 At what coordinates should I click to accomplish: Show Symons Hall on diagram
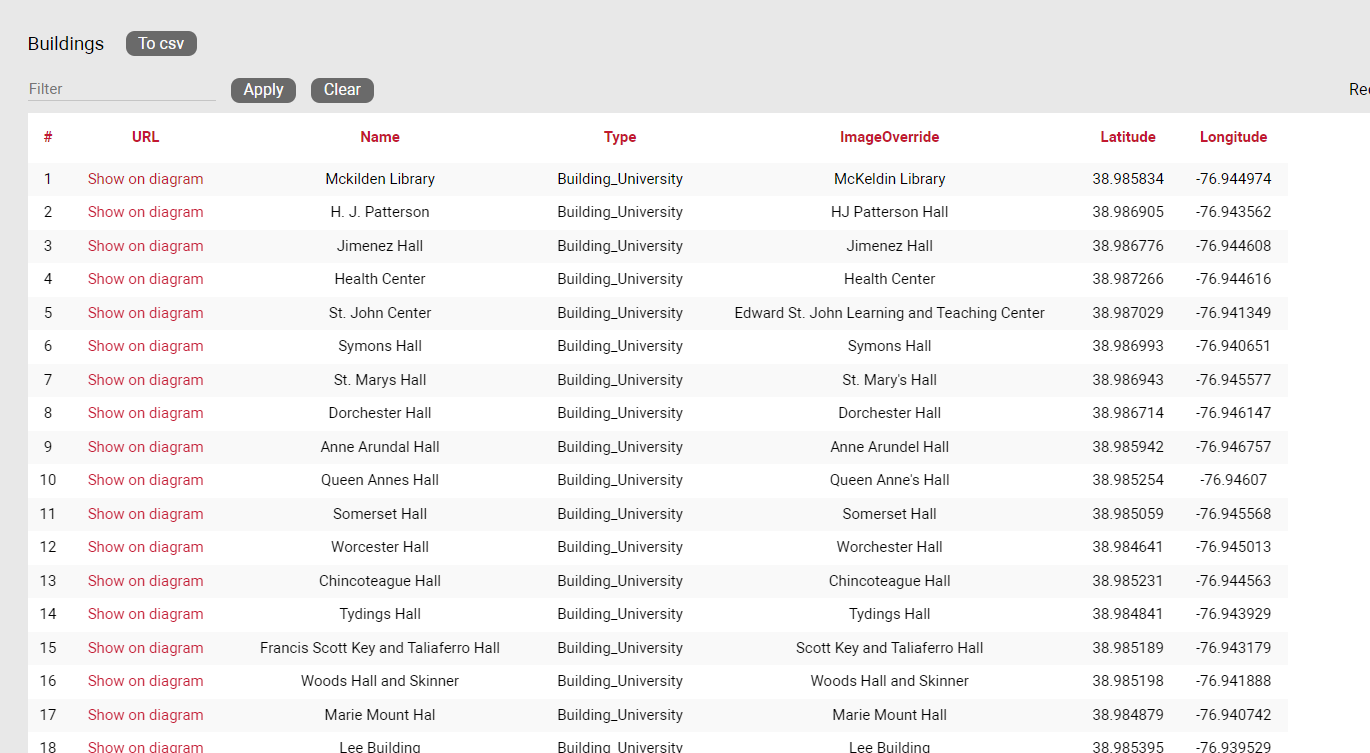[145, 346]
